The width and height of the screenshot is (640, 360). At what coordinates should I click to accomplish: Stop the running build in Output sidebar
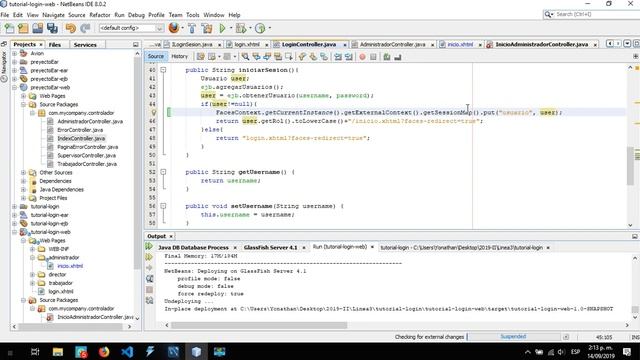[x=149, y=290]
